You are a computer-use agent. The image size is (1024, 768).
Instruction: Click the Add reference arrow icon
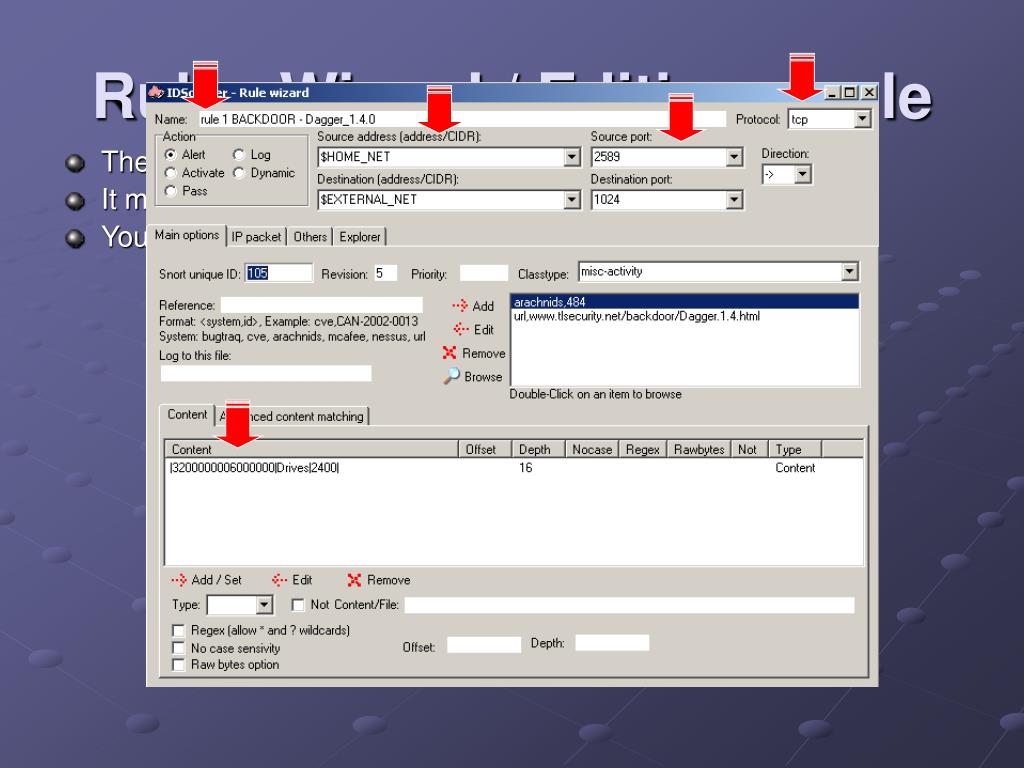click(460, 306)
